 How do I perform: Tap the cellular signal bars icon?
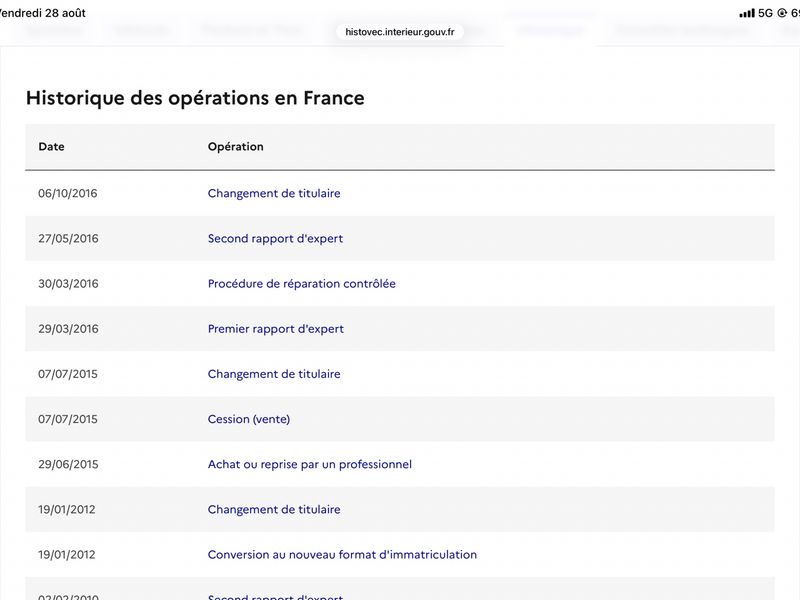point(747,13)
